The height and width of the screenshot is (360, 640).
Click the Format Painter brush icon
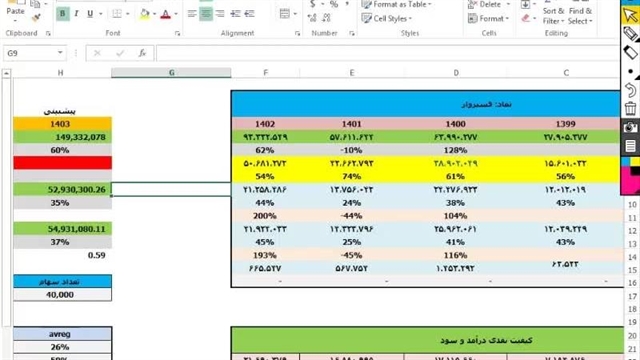[x=37, y=17]
